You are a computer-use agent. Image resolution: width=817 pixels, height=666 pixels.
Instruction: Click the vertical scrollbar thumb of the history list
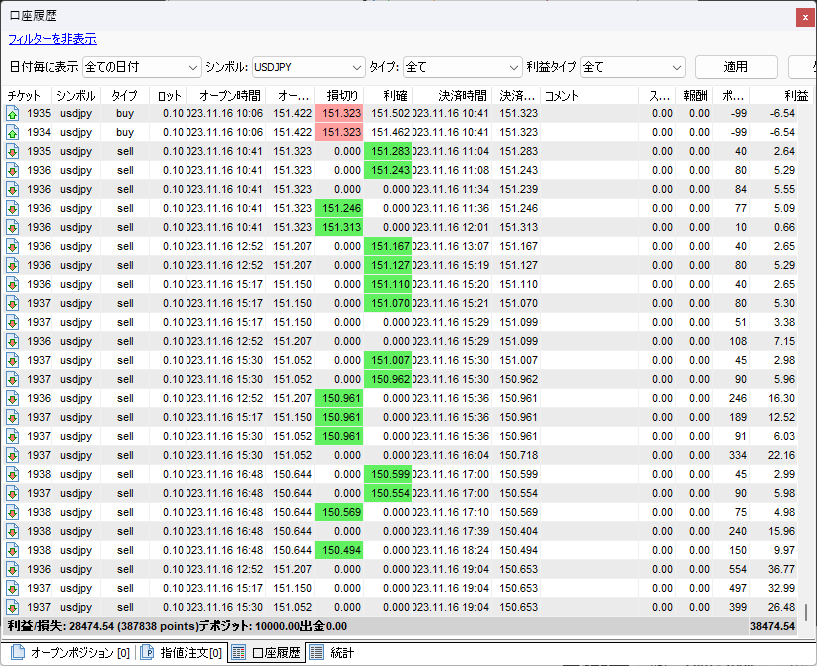(806, 611)
